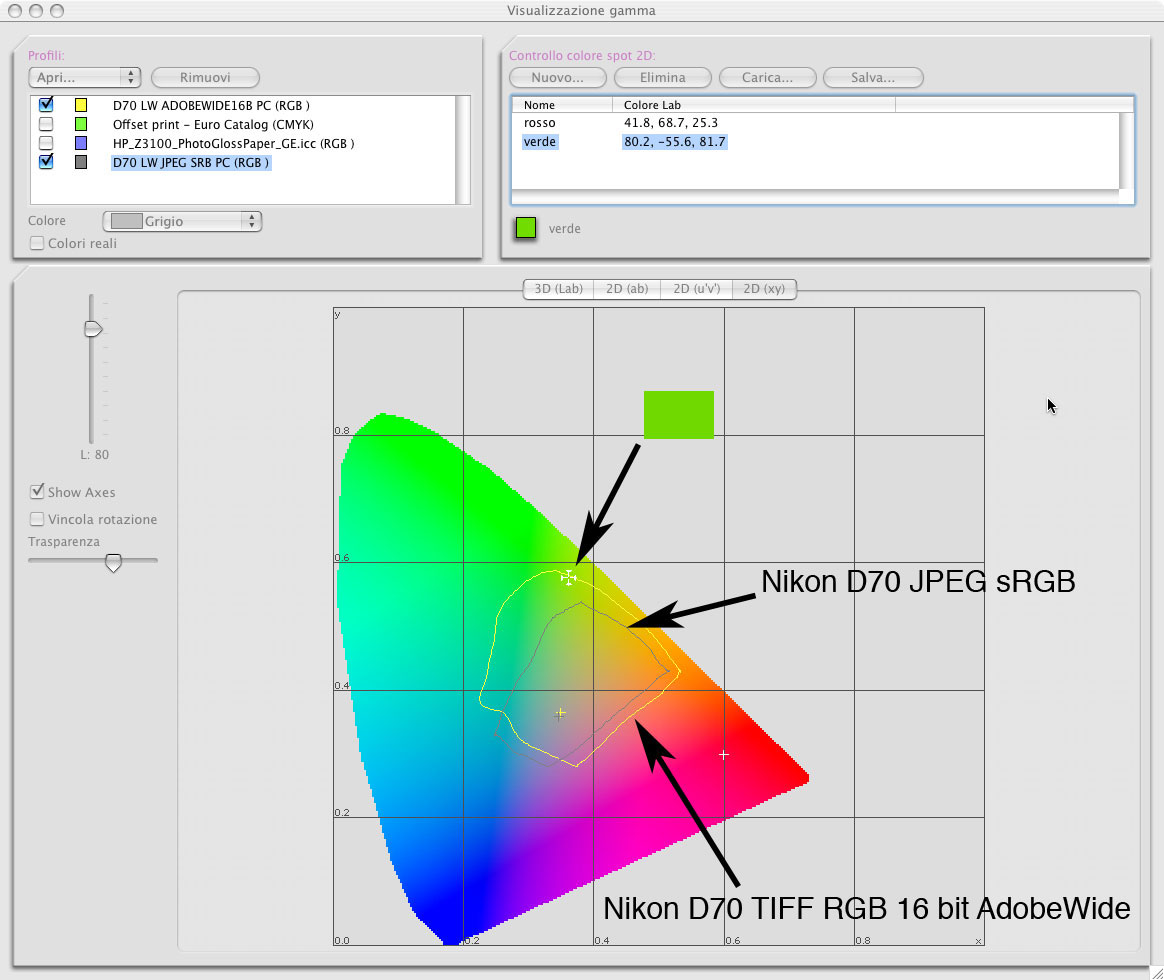Click the Colore Lab column header
Image resolution: width=1164 pixels, height=980 pixels.
pyautogui.click(x=753, y=105)
